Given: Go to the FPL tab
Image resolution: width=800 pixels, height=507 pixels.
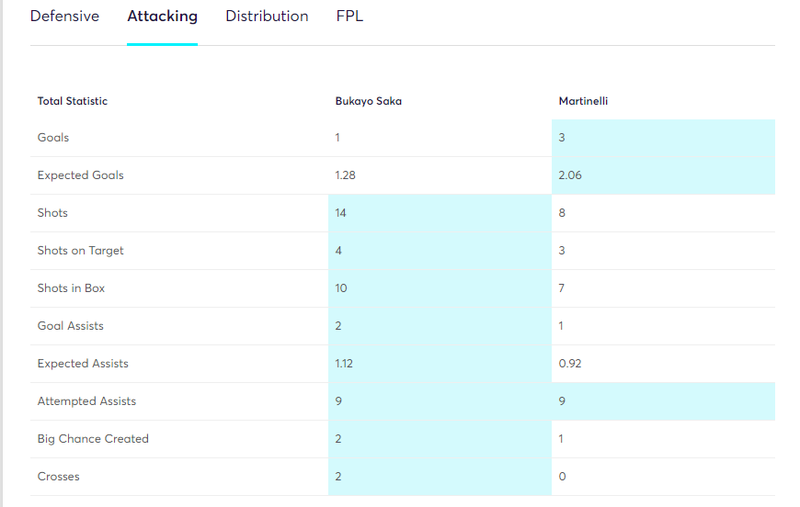Looking at the screenshot, I should [349, 16].
